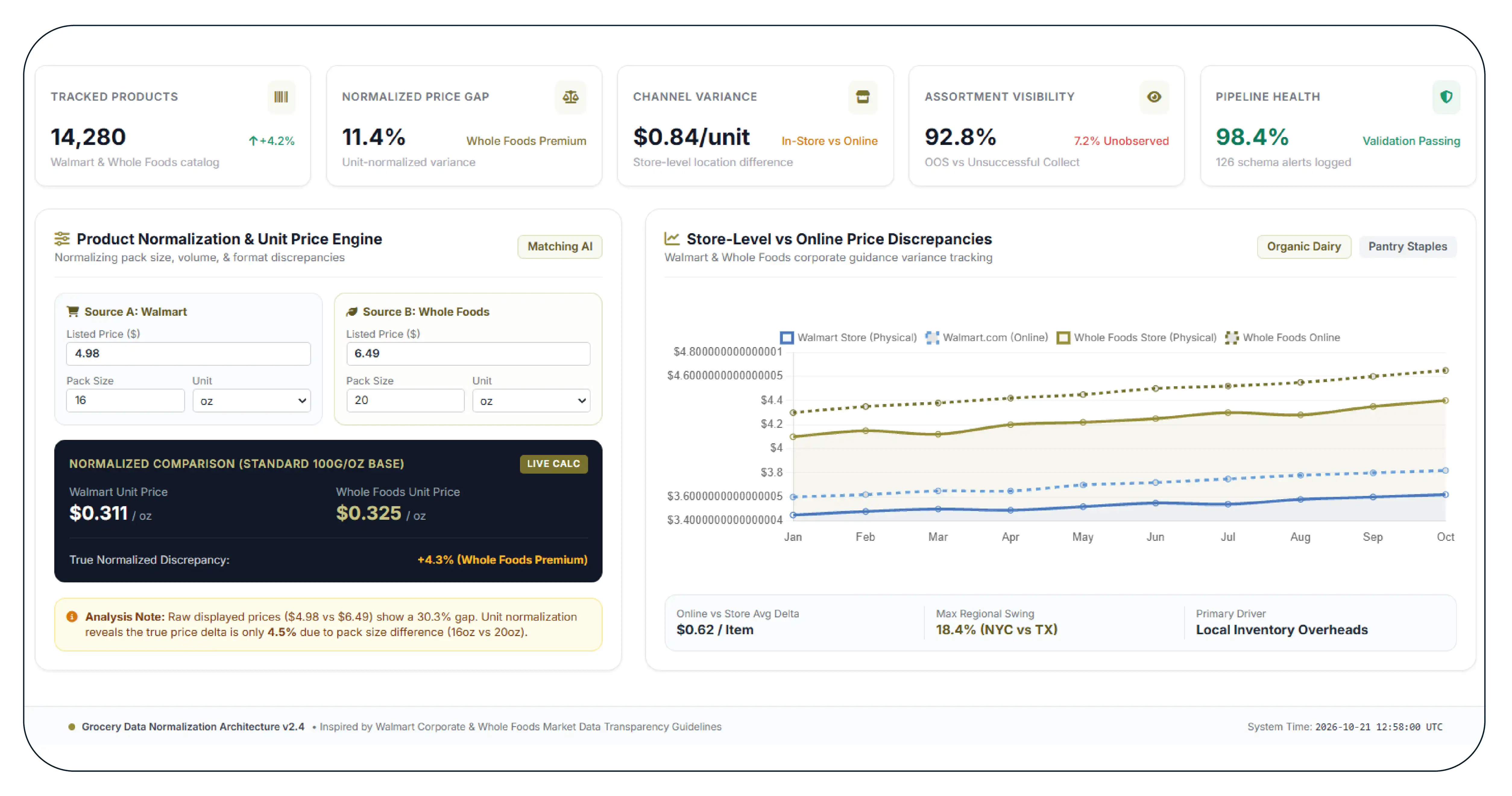The image size is (1512, 796).
Task: Open the Whole Foods Unit dropdown showing oz
Action: click(531, 401)
